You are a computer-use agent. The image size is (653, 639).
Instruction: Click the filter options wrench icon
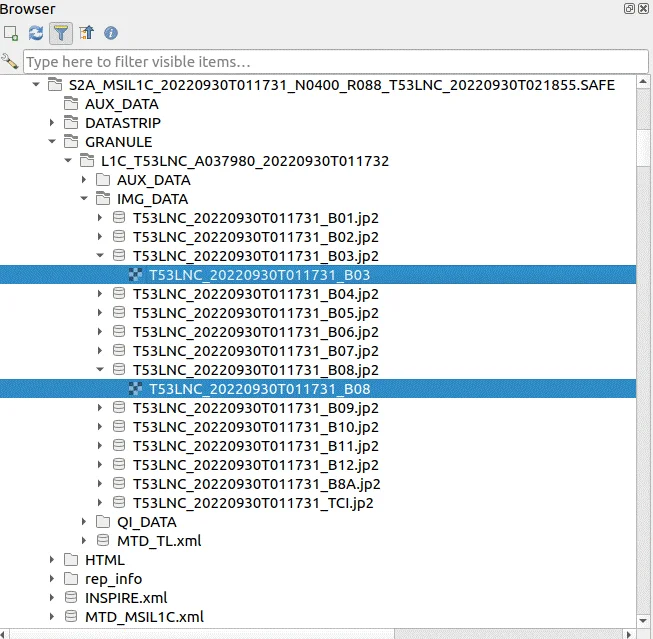point(11,62)
